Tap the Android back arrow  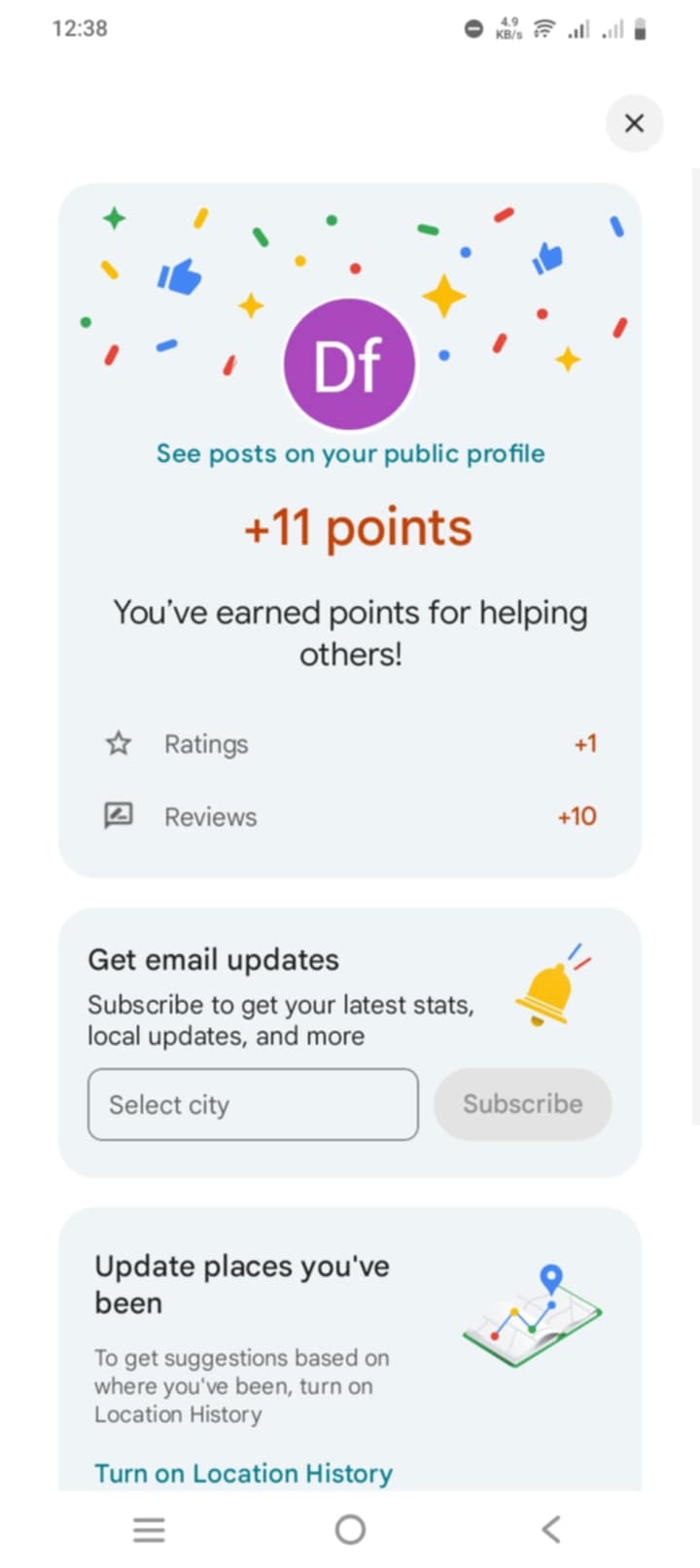tap(550, 1530)
